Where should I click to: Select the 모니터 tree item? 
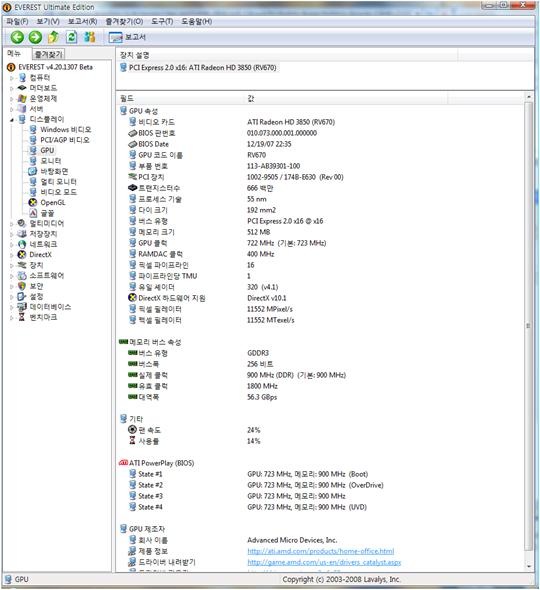50,161
